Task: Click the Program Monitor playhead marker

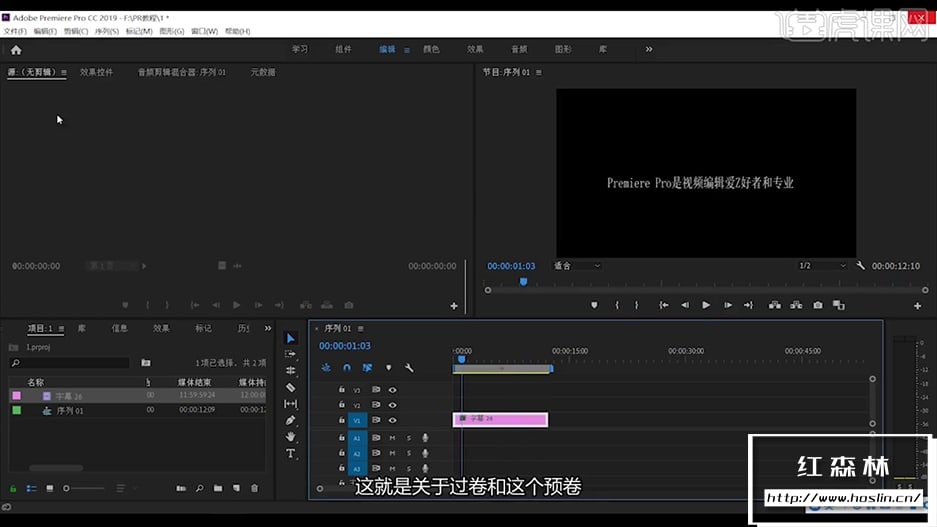Action: [x=523, y=281]
